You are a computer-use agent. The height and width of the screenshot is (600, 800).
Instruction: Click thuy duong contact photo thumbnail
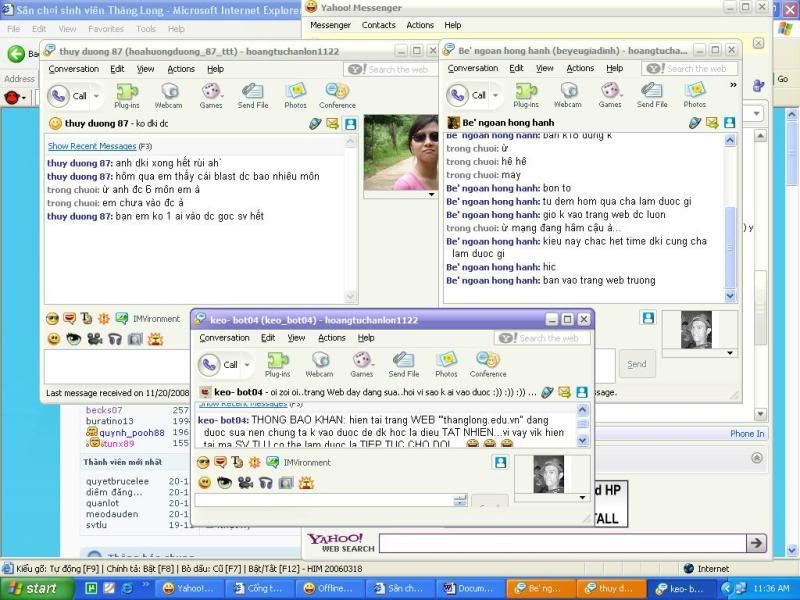[x=401, y=152]
